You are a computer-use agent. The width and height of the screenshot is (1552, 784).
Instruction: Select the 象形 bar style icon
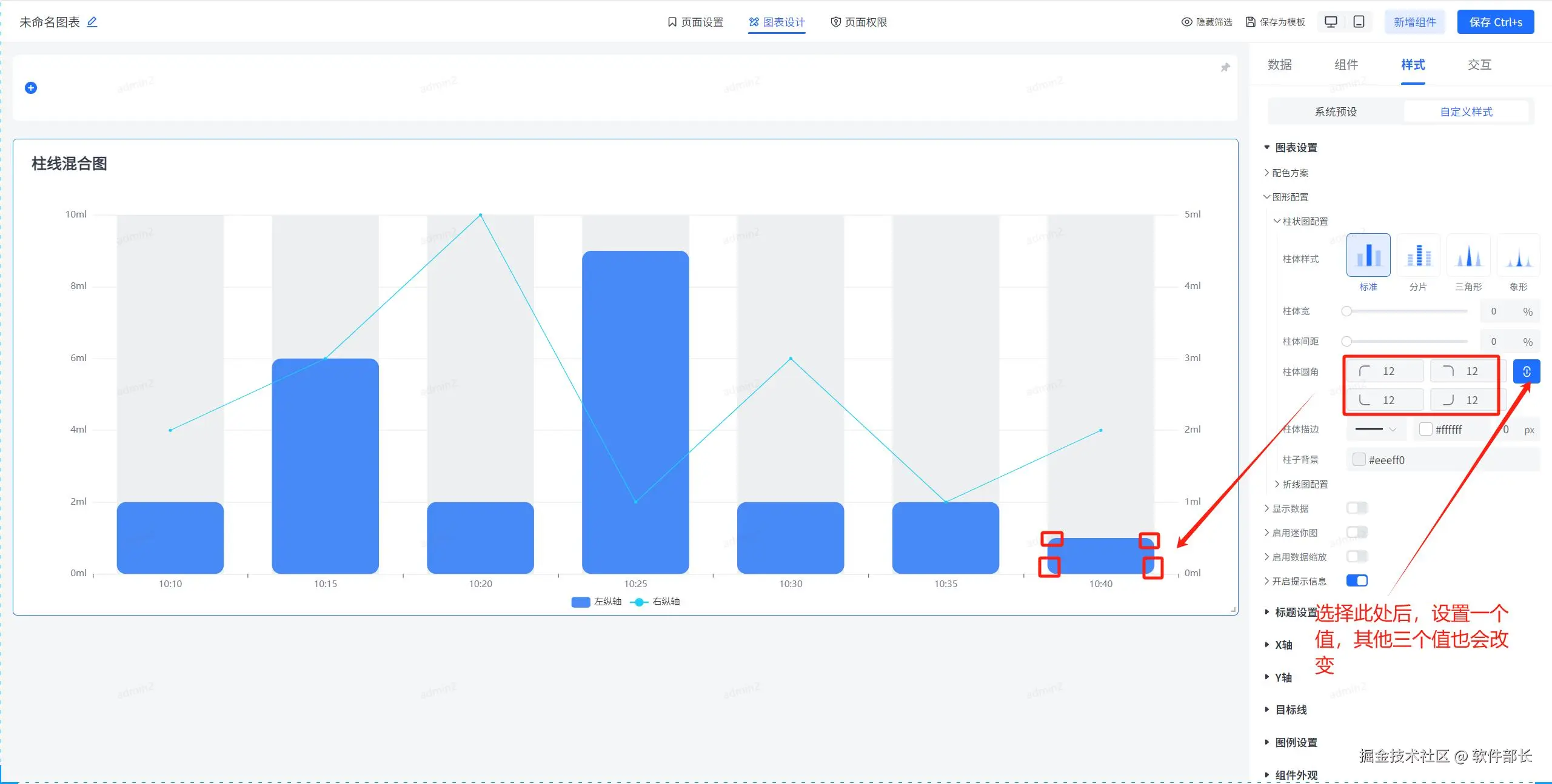[x=1518, y=256]
